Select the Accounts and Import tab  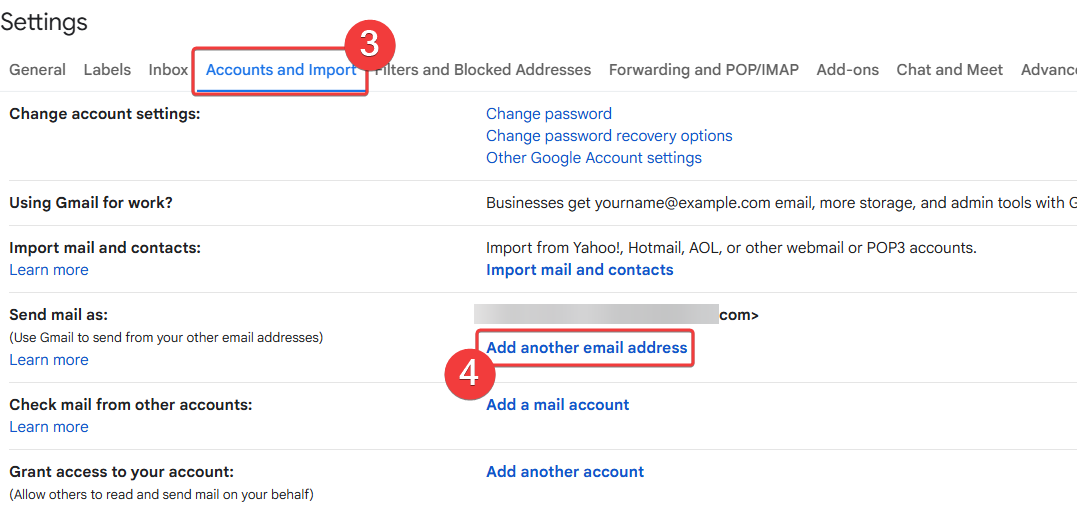tap(280, 70)
